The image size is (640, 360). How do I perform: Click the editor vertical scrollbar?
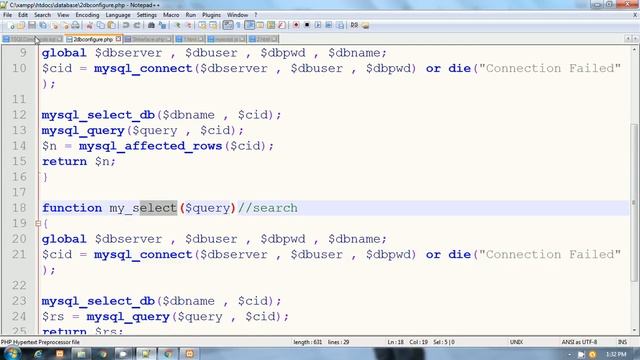tap(634, 190)
